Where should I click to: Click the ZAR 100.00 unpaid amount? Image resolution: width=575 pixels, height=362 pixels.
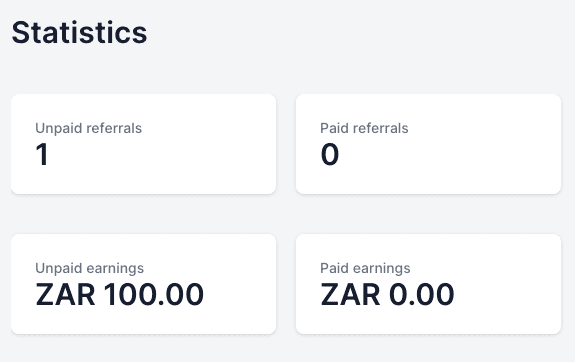[x=120, y=294]
